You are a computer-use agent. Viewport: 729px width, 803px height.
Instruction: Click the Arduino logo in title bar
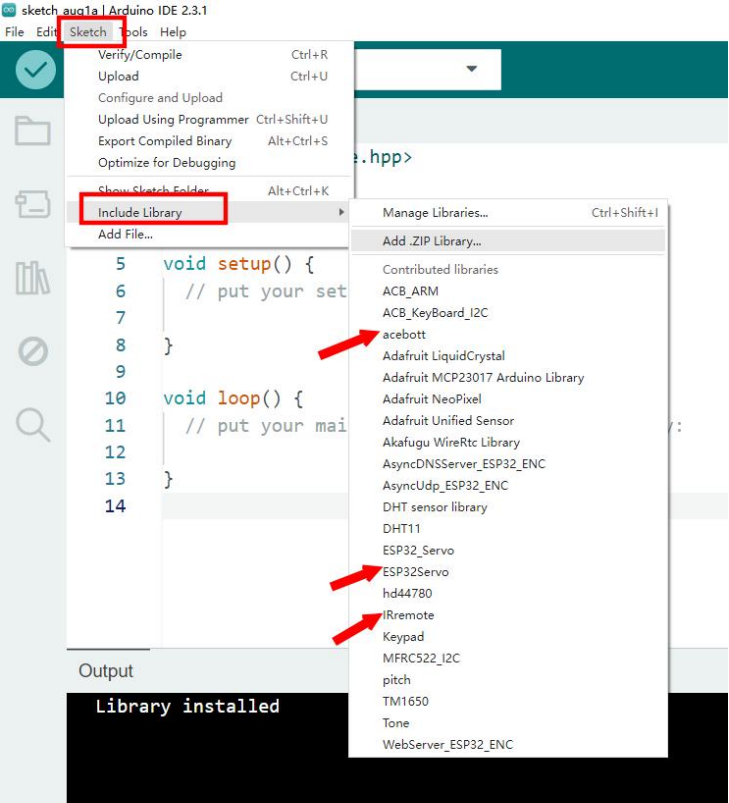(x=9, y=10)
